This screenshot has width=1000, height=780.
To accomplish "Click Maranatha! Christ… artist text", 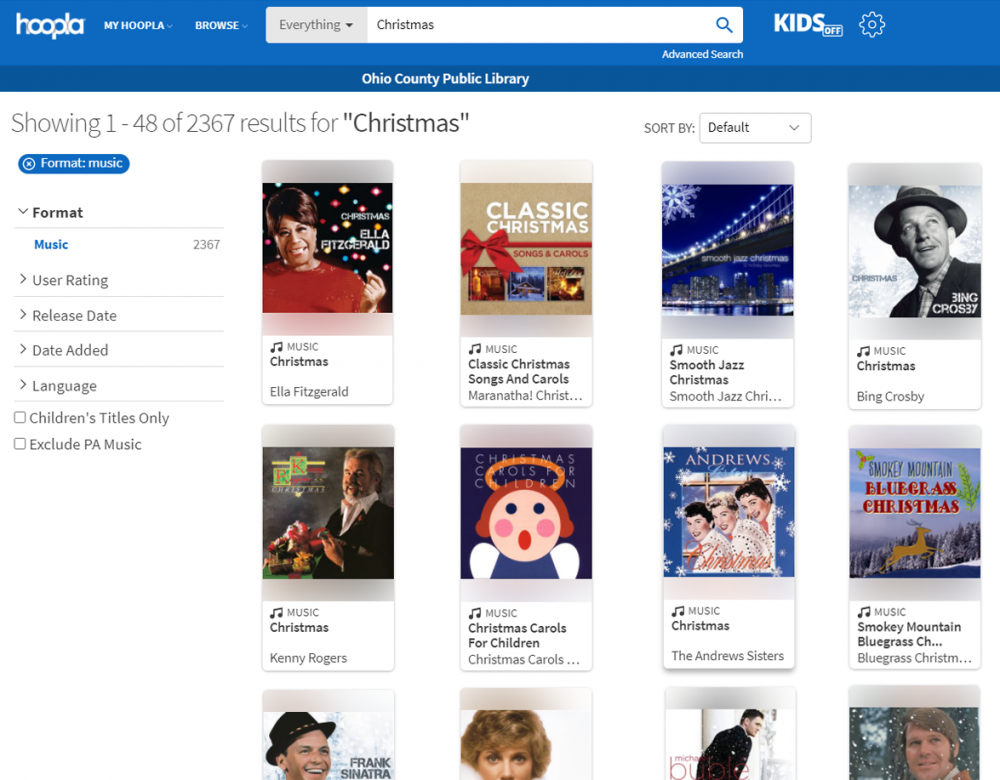I will [525, 395].
